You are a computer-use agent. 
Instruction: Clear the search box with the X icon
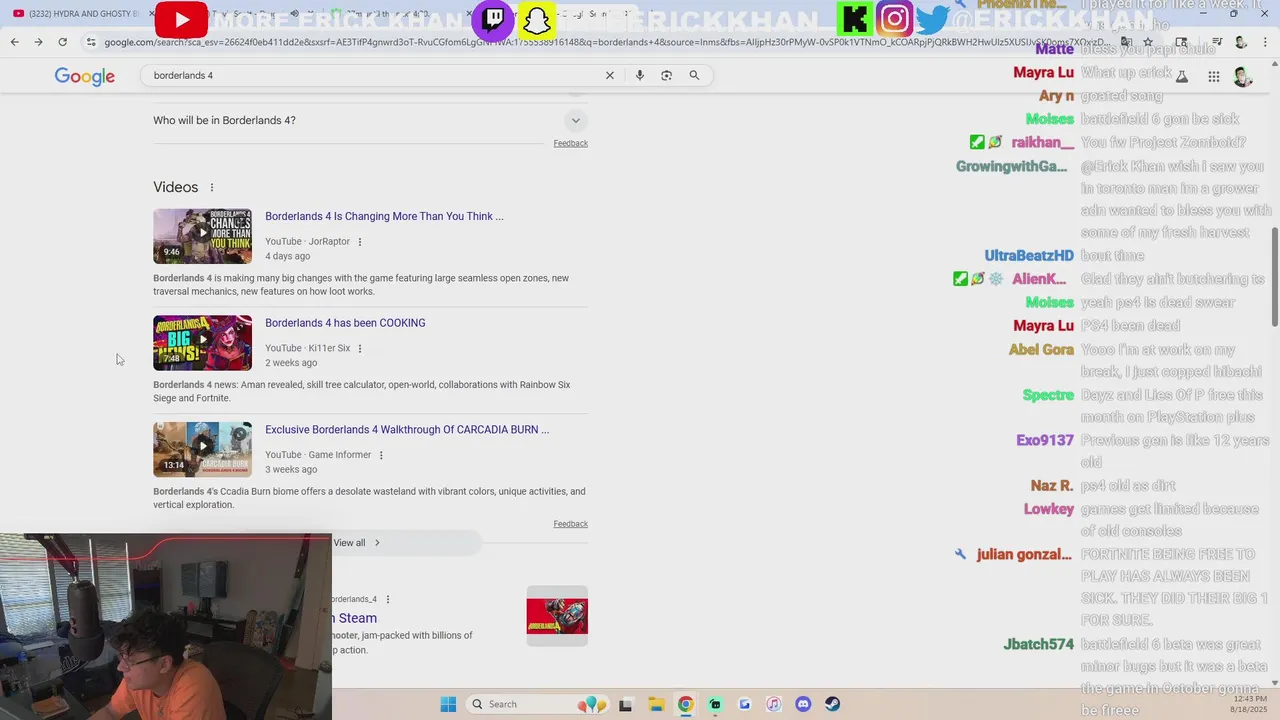(610, 75)
